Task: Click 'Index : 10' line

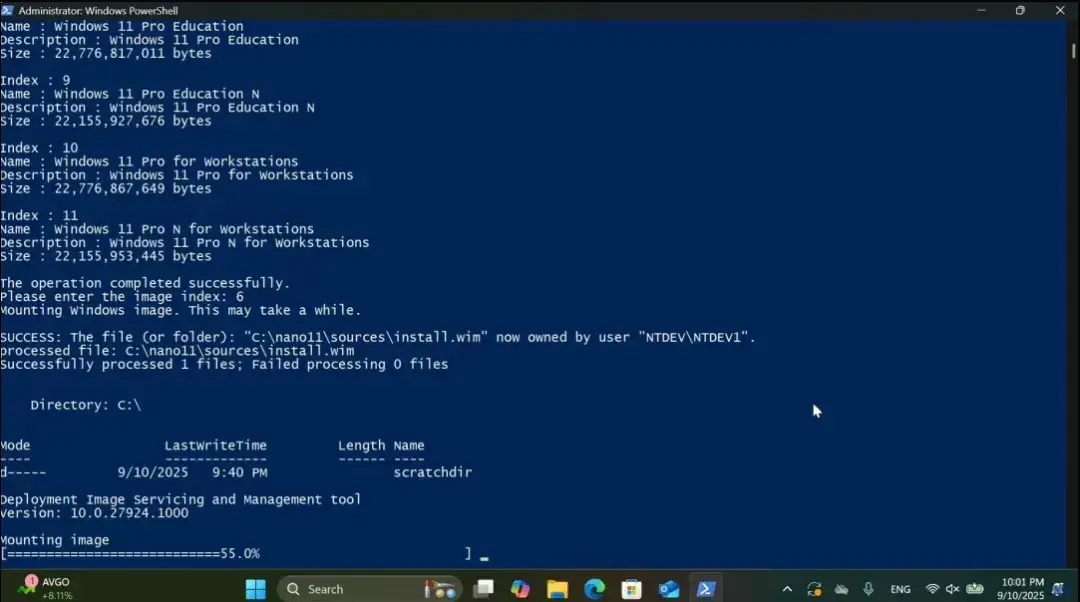Action: click(39, 147)
